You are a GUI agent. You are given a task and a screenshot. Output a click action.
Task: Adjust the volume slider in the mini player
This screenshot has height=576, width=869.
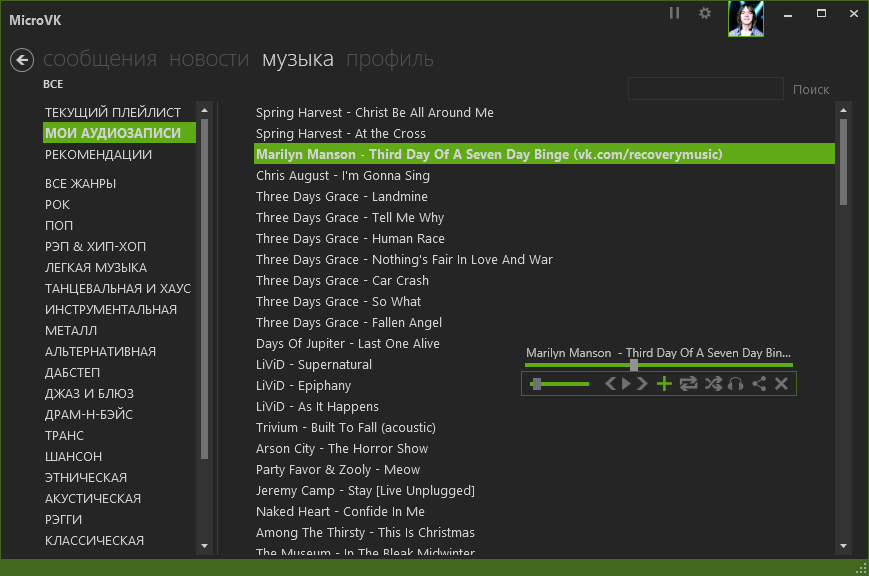point(559,384)
